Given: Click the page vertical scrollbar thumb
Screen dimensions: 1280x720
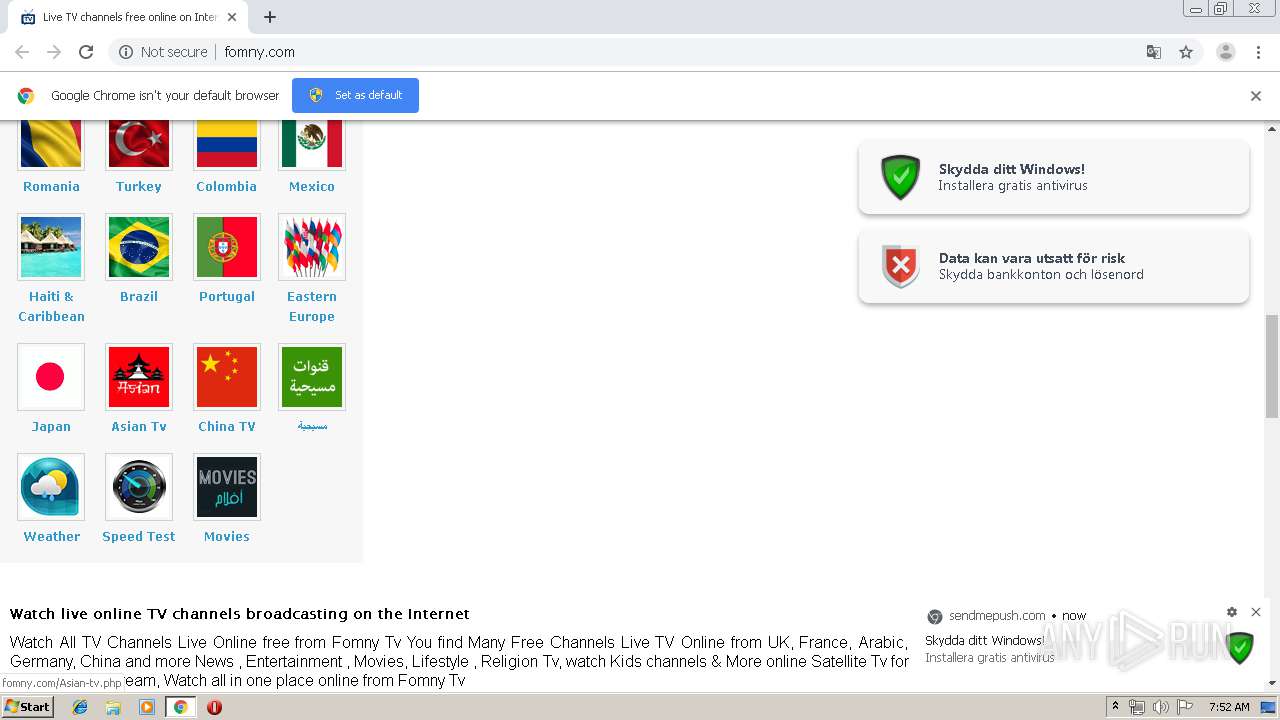Looking at the screenshot, I should click(1272, 365).
